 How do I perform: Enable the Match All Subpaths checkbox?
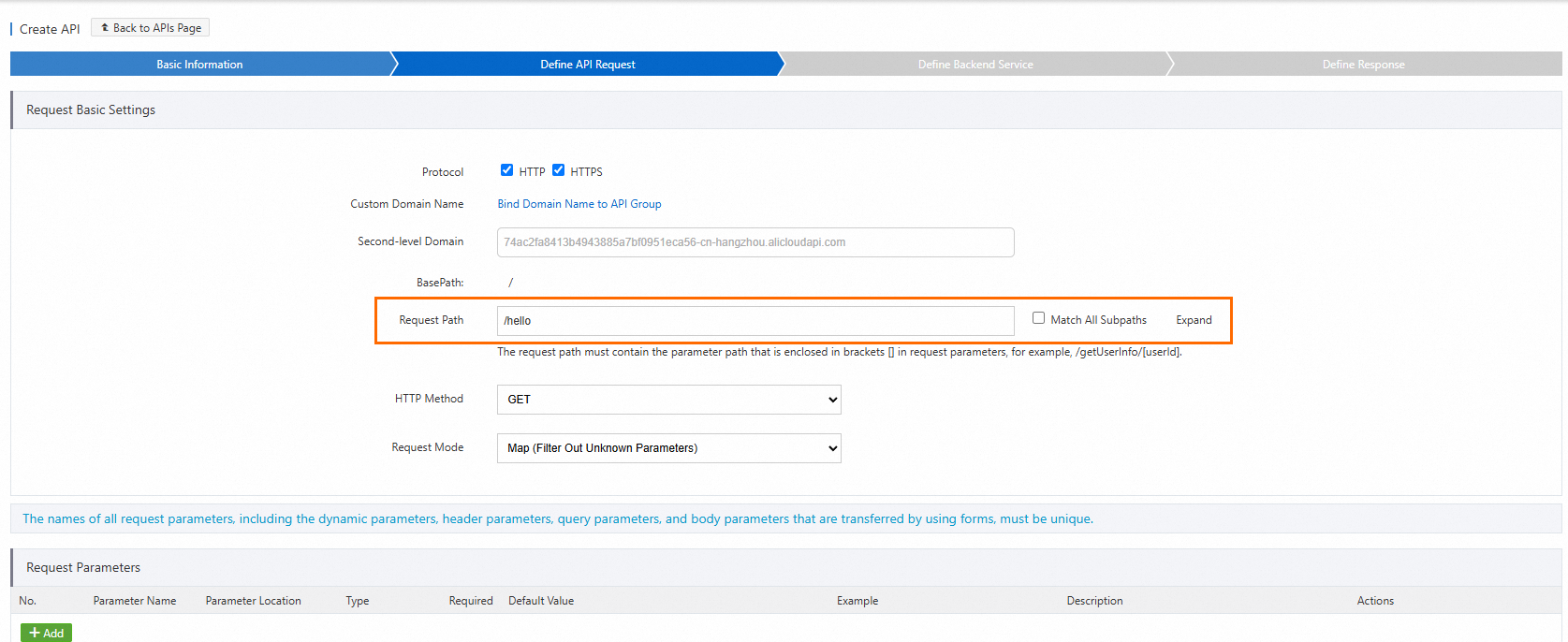[x=1038, y=318]
